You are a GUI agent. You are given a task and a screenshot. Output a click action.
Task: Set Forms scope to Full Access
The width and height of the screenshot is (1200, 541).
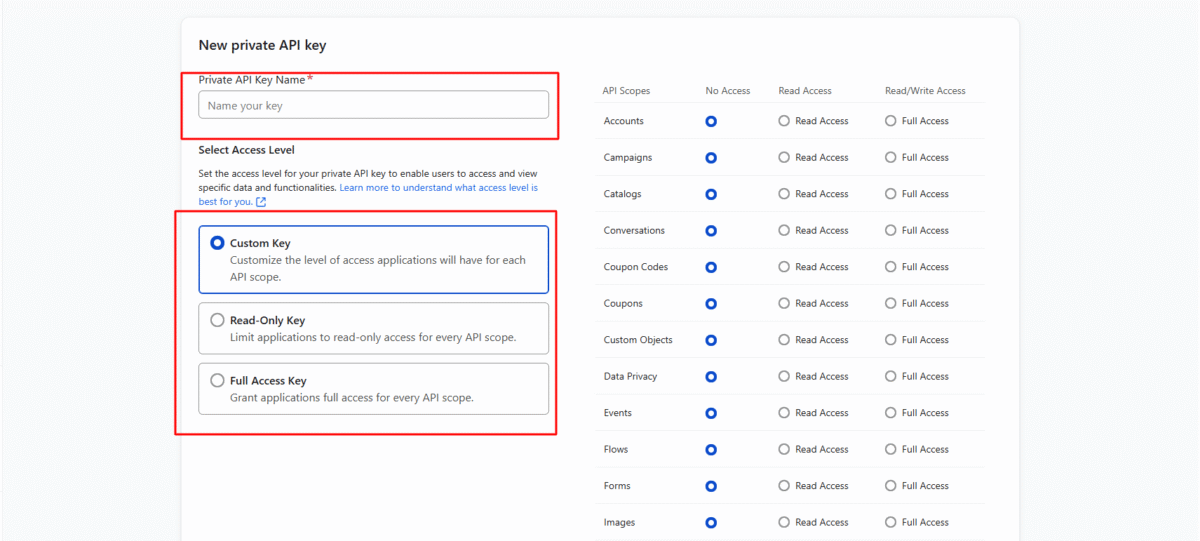(x=891, y=486)
